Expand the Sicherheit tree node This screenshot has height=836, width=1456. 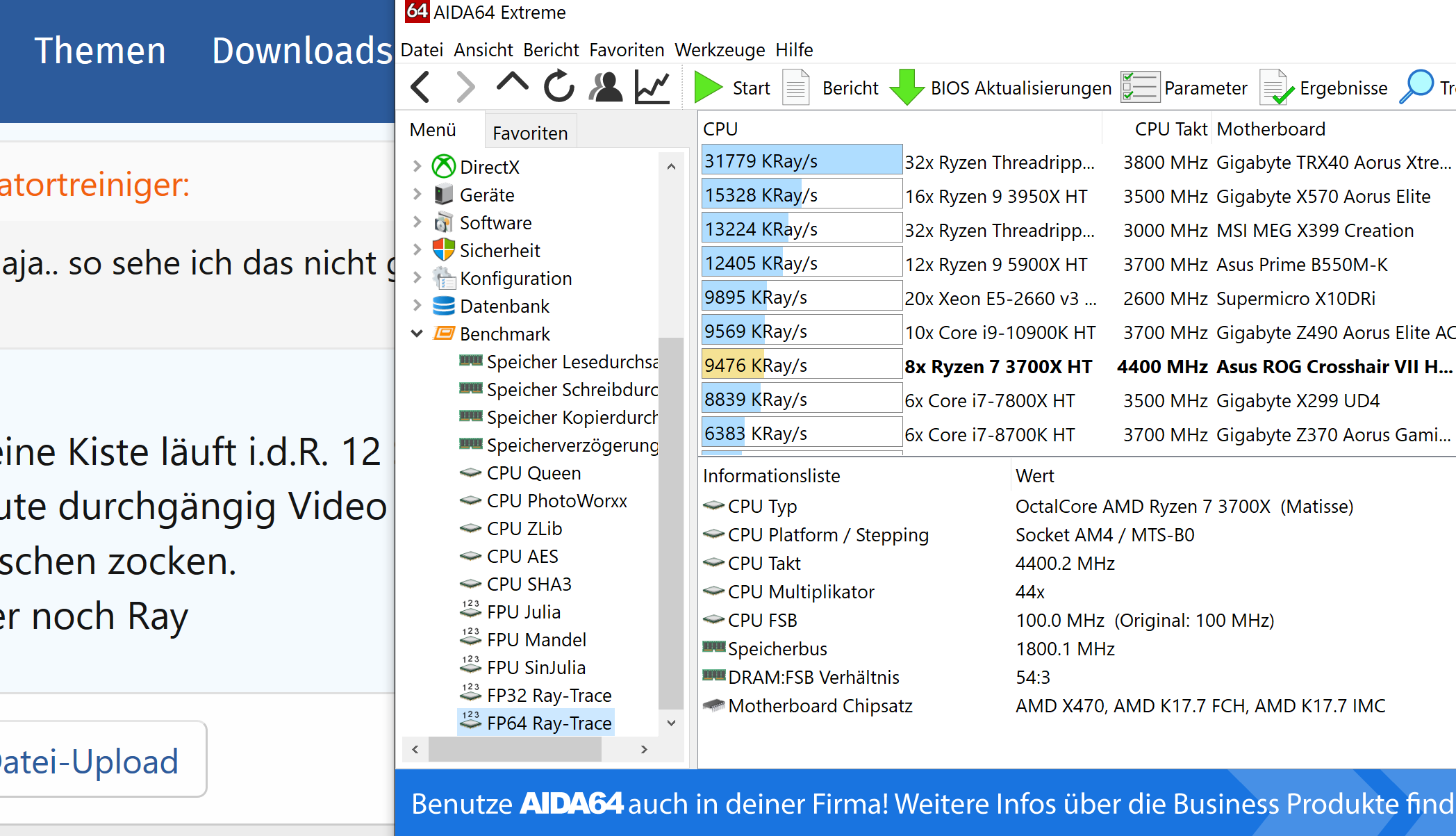tap(417, 250)
